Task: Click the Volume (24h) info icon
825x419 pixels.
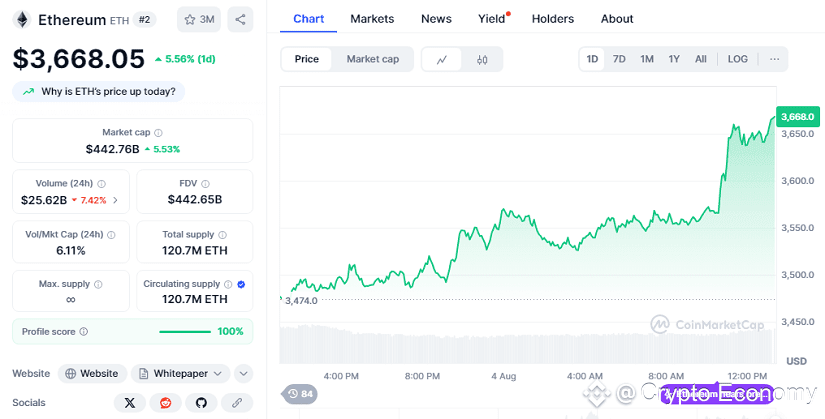Action: coord(102,184)
